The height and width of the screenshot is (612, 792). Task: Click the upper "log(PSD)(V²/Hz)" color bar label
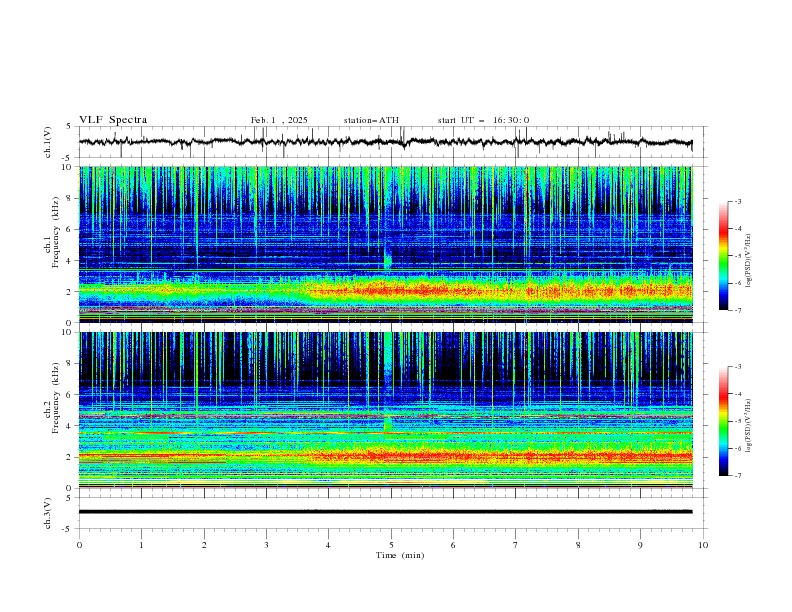coord(749,261)
